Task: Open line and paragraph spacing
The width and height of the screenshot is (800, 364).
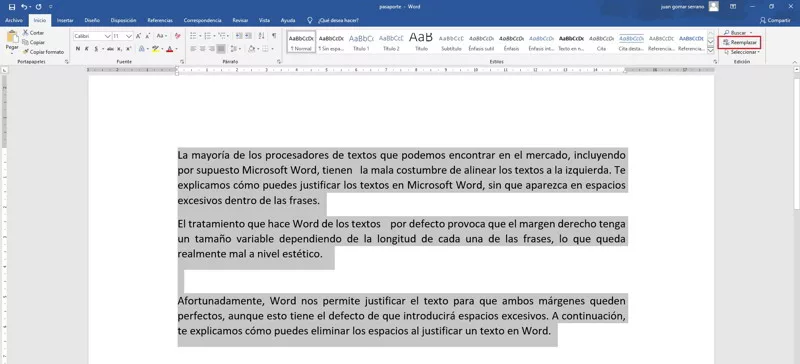Action: pyautogui.click(x=234, y=49)
